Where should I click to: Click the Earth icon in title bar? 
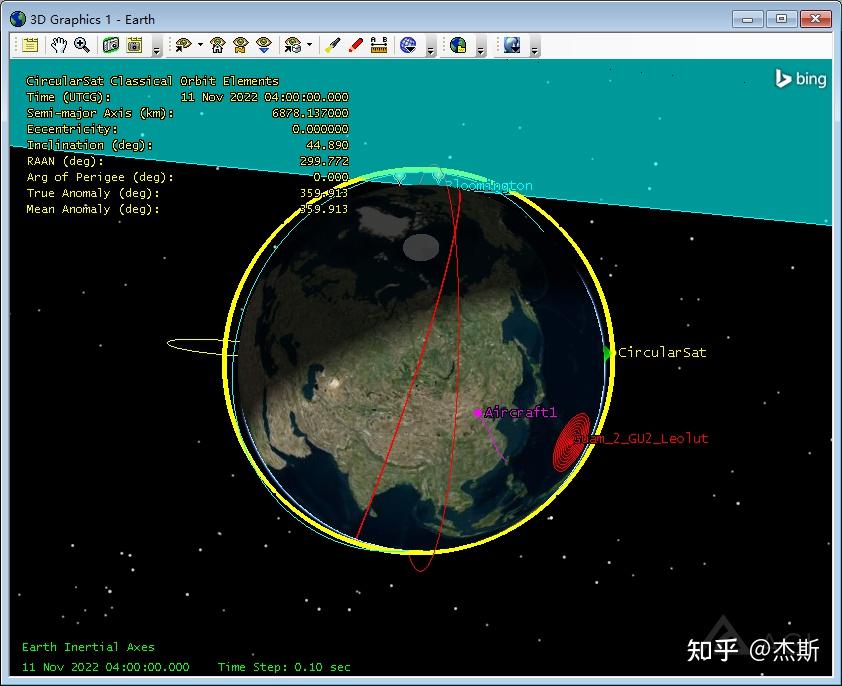(18, 19)
